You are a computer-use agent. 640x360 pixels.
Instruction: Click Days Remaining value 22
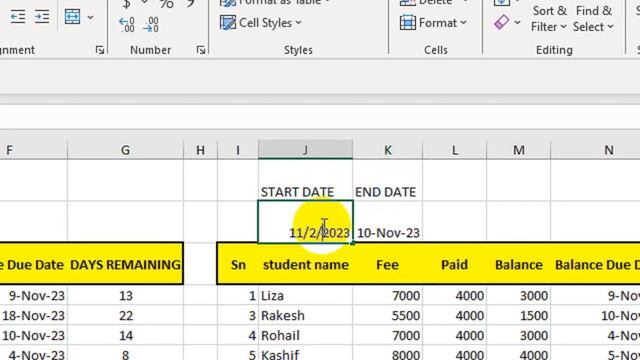pos(125,315)
